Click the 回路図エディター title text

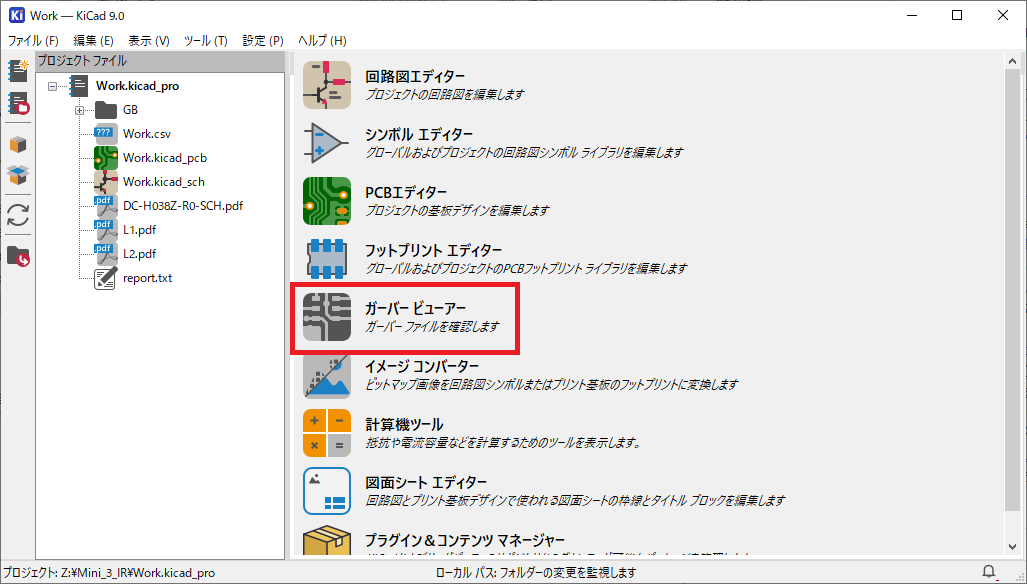(x=415, y=77)
